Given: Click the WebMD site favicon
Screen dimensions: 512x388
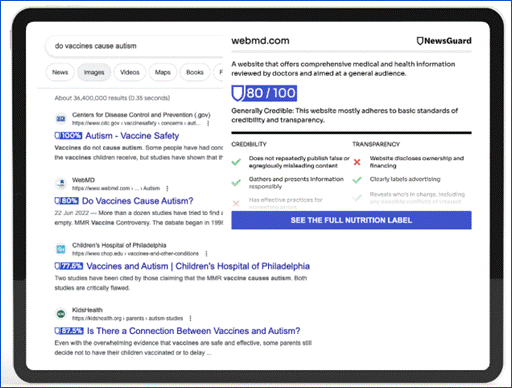Looking at the screenshot, I should (x=61, y=184).
